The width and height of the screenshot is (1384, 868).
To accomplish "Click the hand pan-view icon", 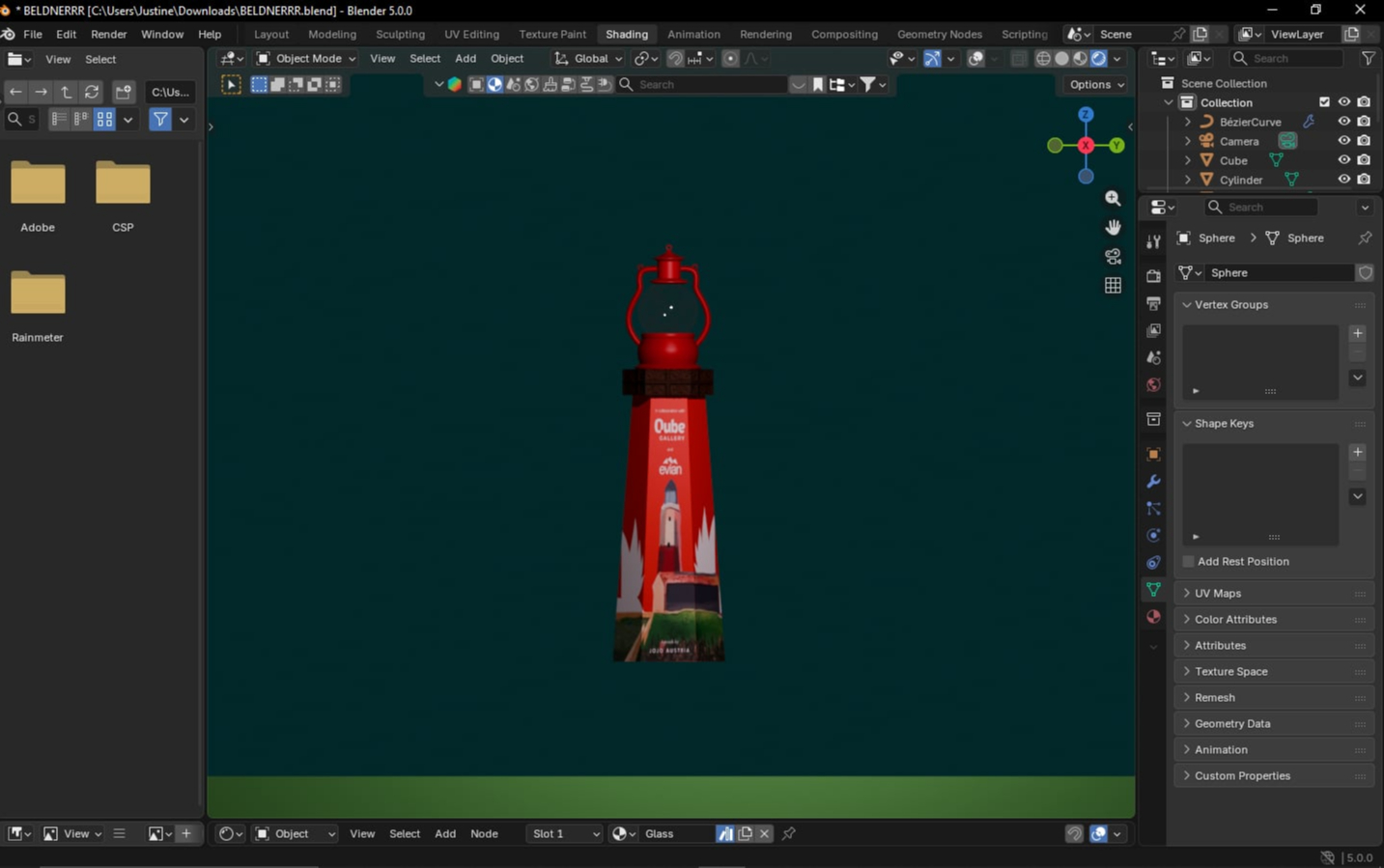I will 1113,227.
